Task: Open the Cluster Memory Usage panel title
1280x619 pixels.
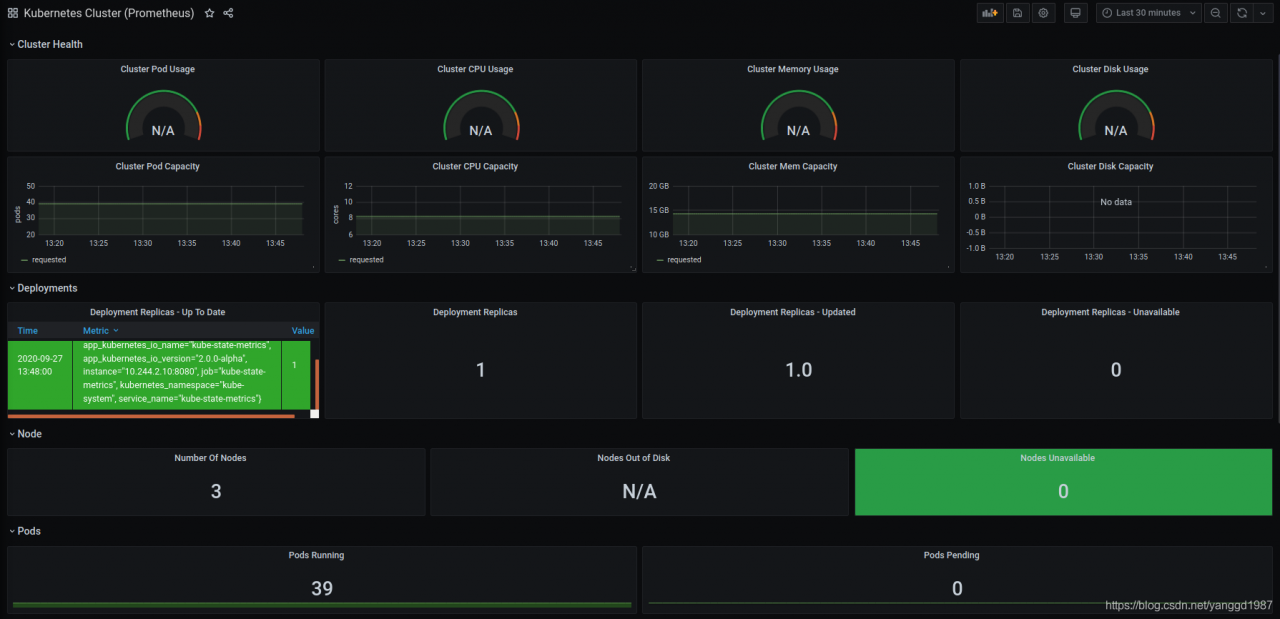Action: pos(793,69)
